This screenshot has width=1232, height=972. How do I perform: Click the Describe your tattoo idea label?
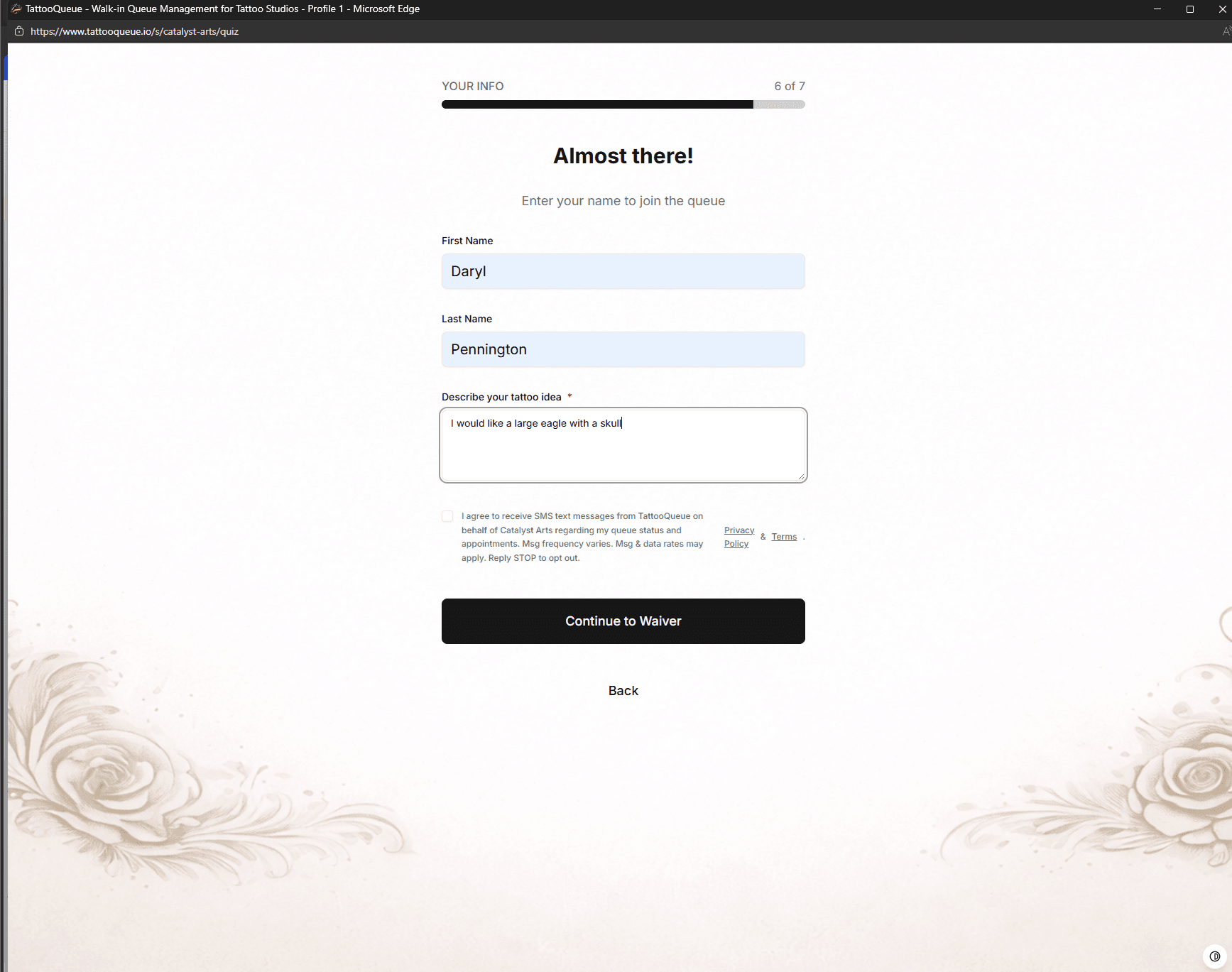click(x=501, y=397)
